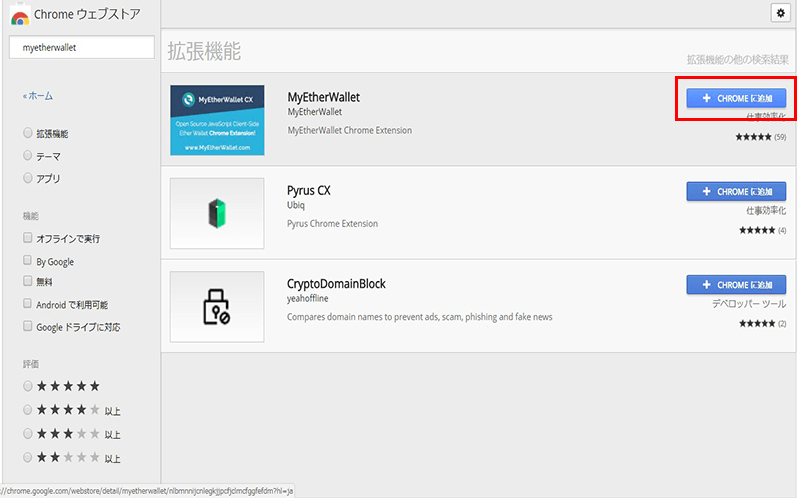Image resolution: width=800 pixels, height=500 pixels.
Task: Click the yeahoffline publisher name
Action: [308, 298]
